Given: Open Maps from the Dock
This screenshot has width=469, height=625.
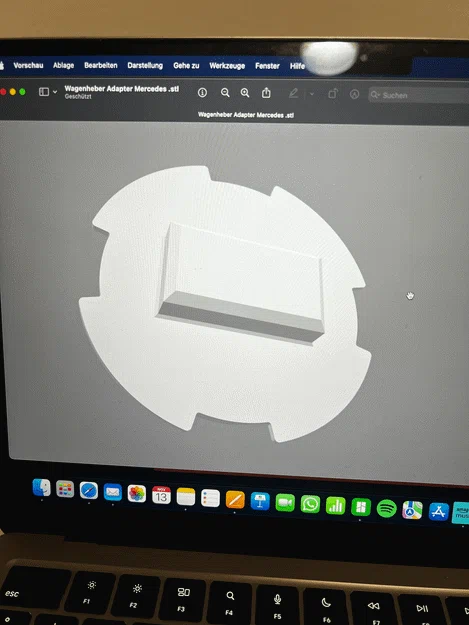Looking at the screenshot, I should tap(412, 510).
